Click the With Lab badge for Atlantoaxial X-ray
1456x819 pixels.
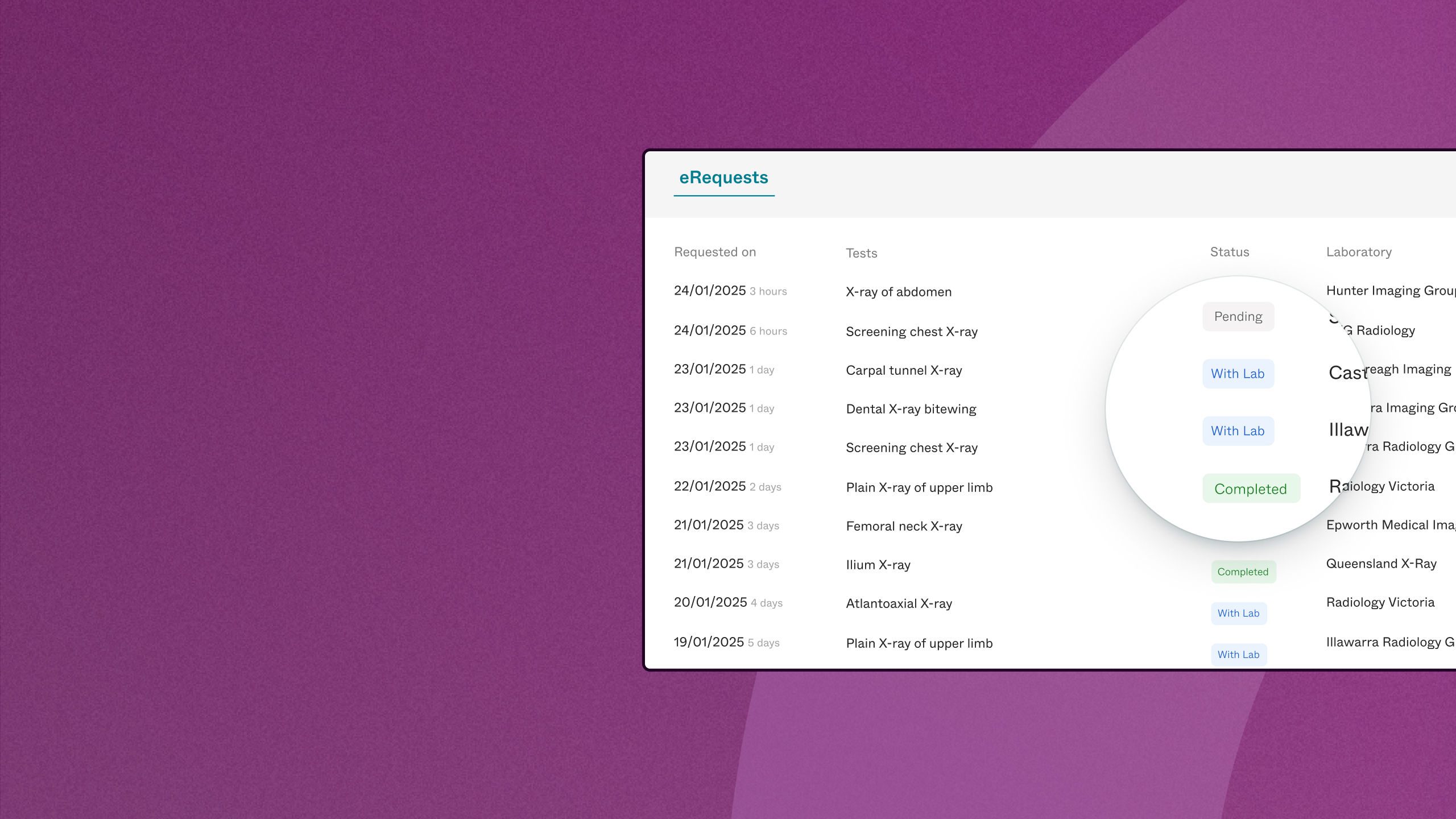click(1239, 613)
